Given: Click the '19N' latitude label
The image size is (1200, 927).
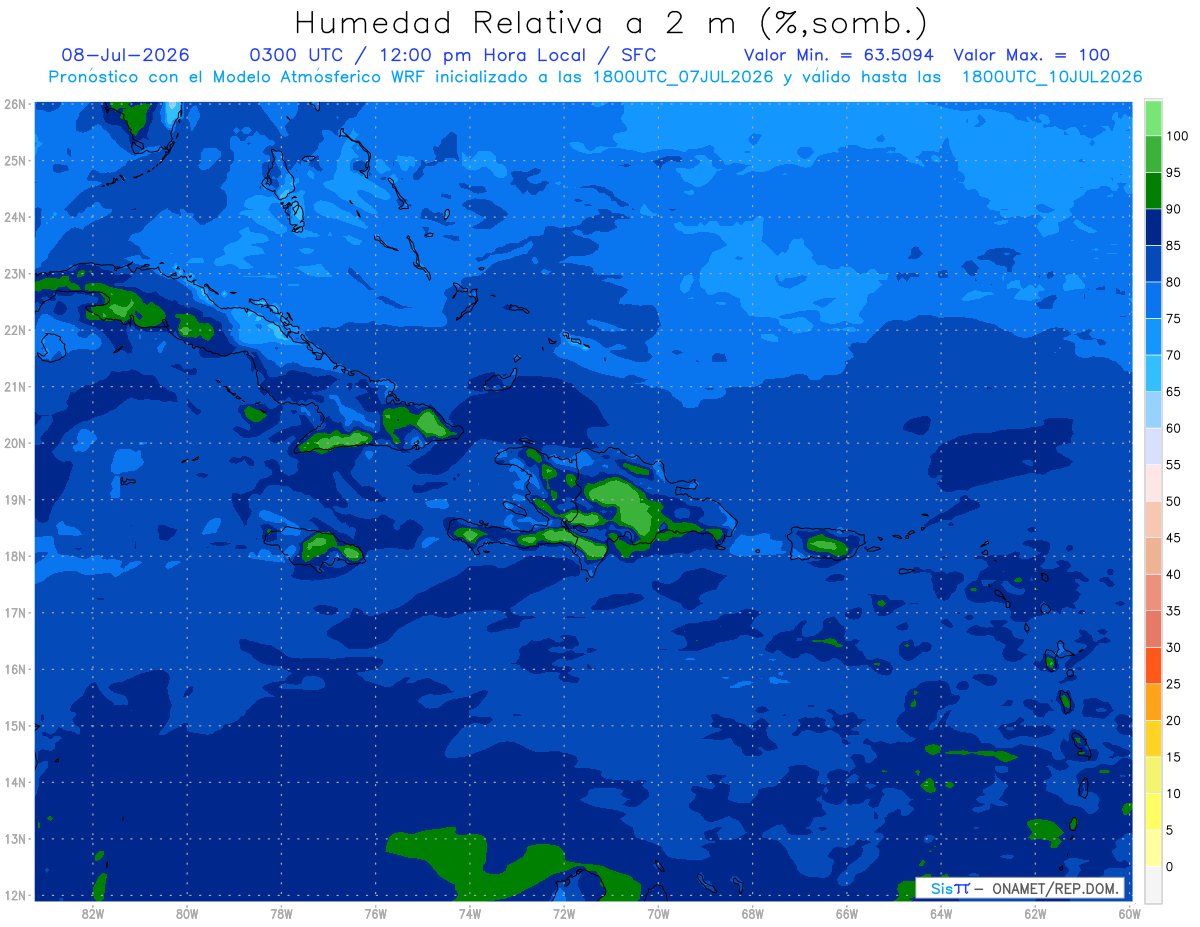Looking at the screenshot, I should [x=14, y=500].
